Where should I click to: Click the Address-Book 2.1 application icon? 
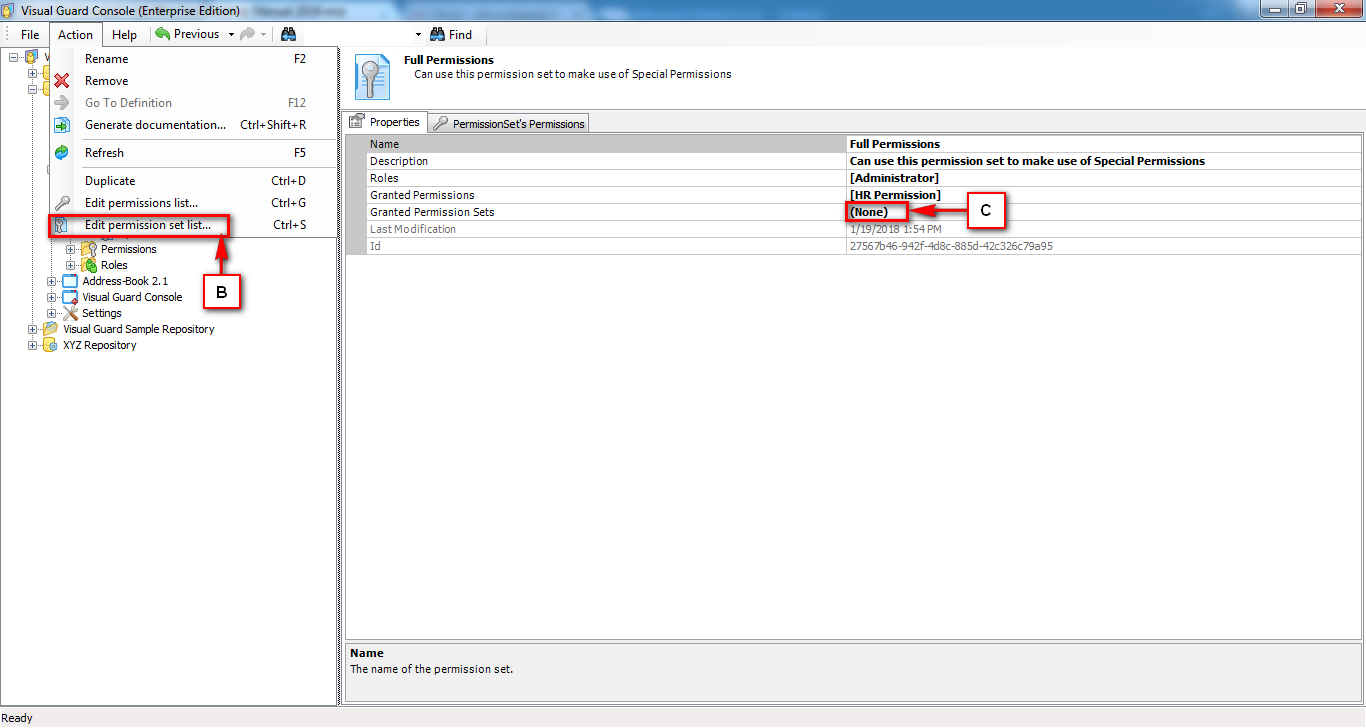pos(70,281)
